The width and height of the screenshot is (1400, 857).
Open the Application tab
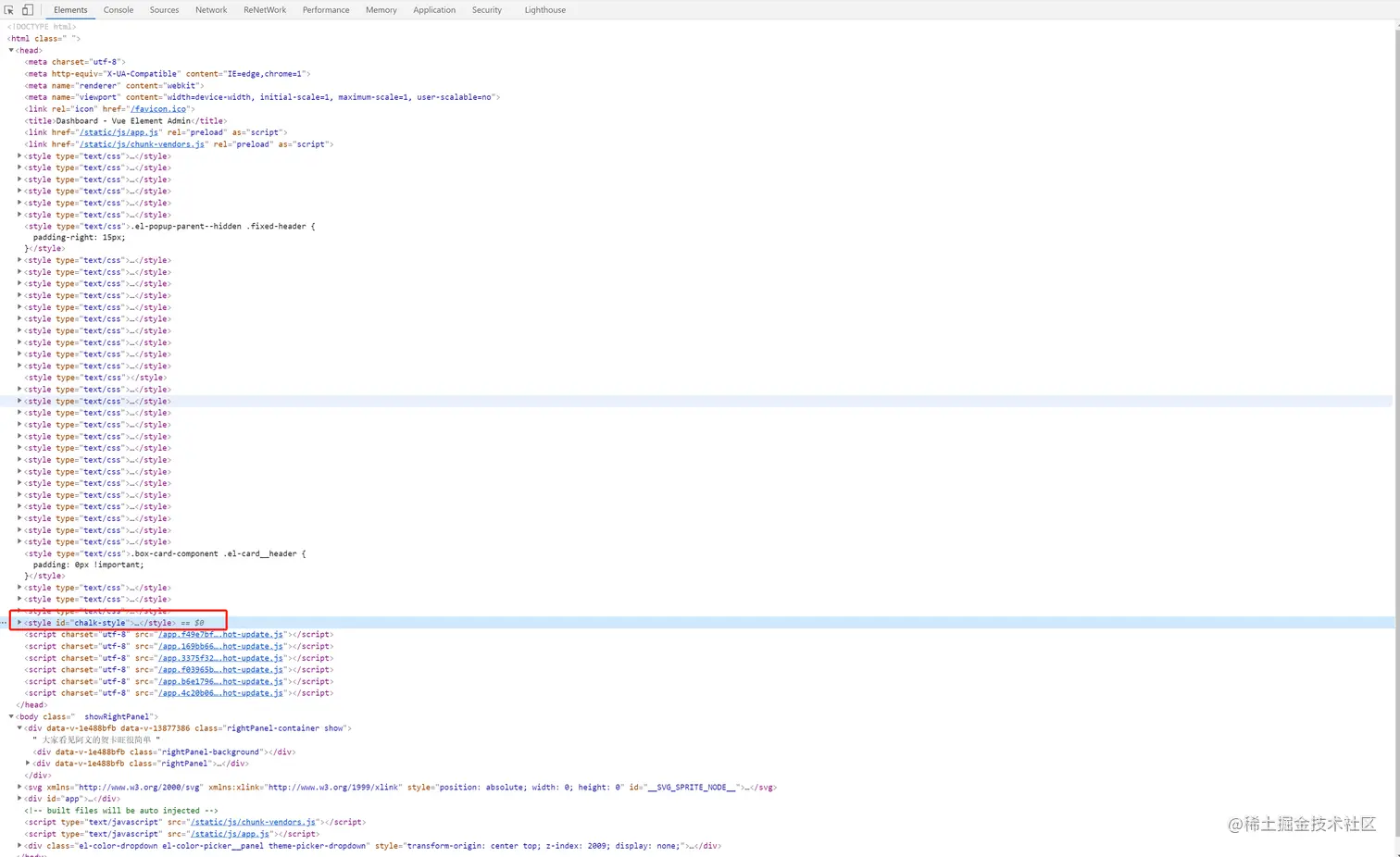click(434, 9)
